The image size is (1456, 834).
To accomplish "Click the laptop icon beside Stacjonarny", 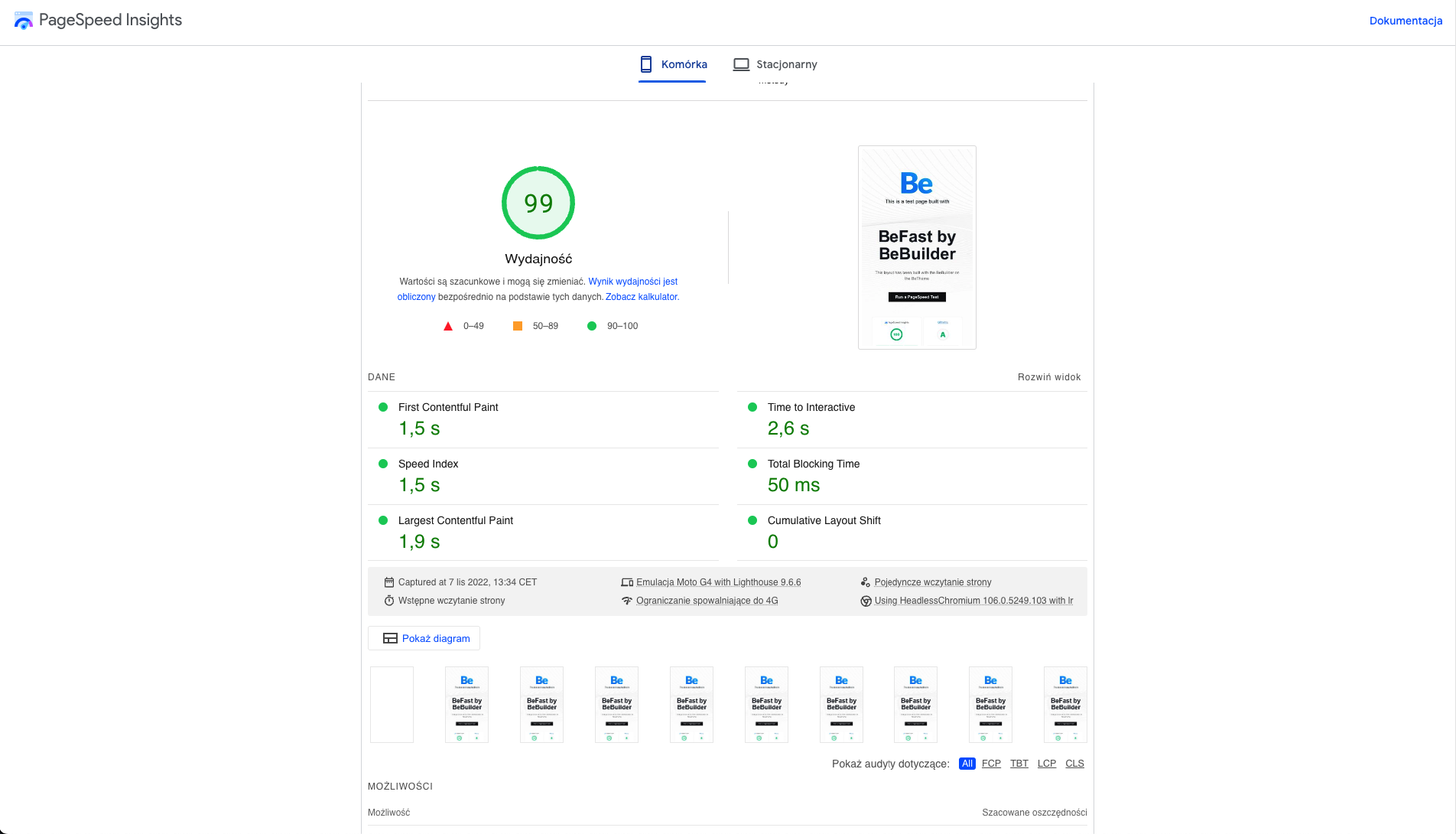I will point(741,64).
